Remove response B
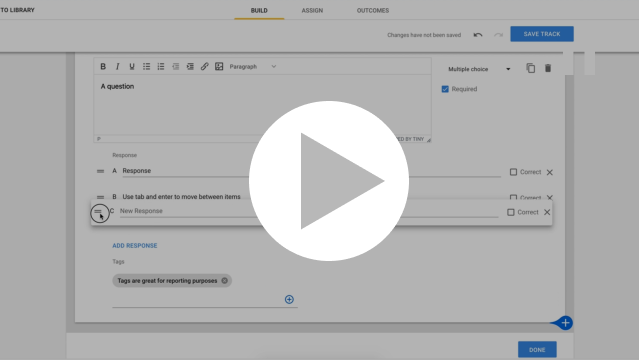The image size is (639, 360). [x=549, y=198]
